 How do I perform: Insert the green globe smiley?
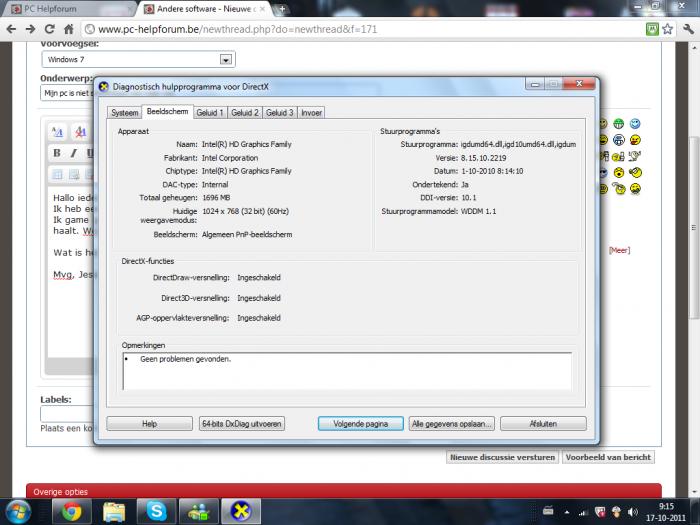point(618,124)
